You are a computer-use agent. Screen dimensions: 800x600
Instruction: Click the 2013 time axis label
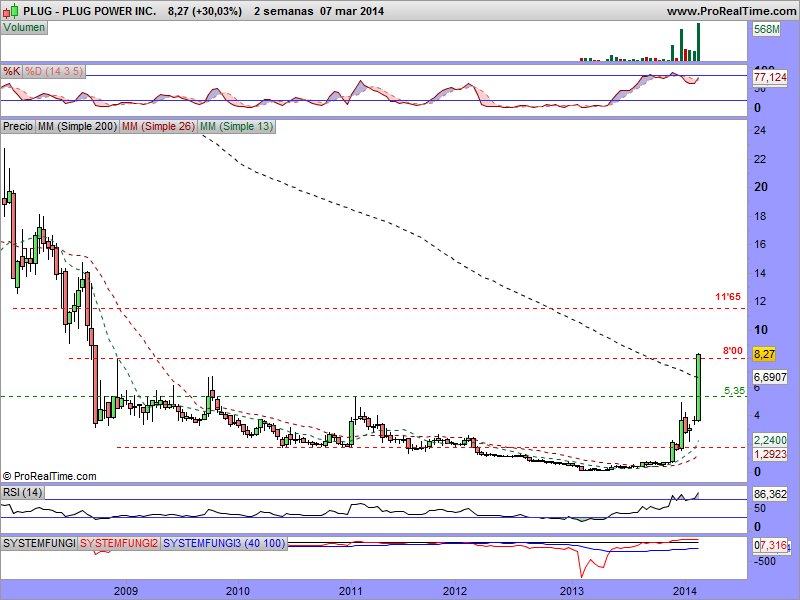572,591
